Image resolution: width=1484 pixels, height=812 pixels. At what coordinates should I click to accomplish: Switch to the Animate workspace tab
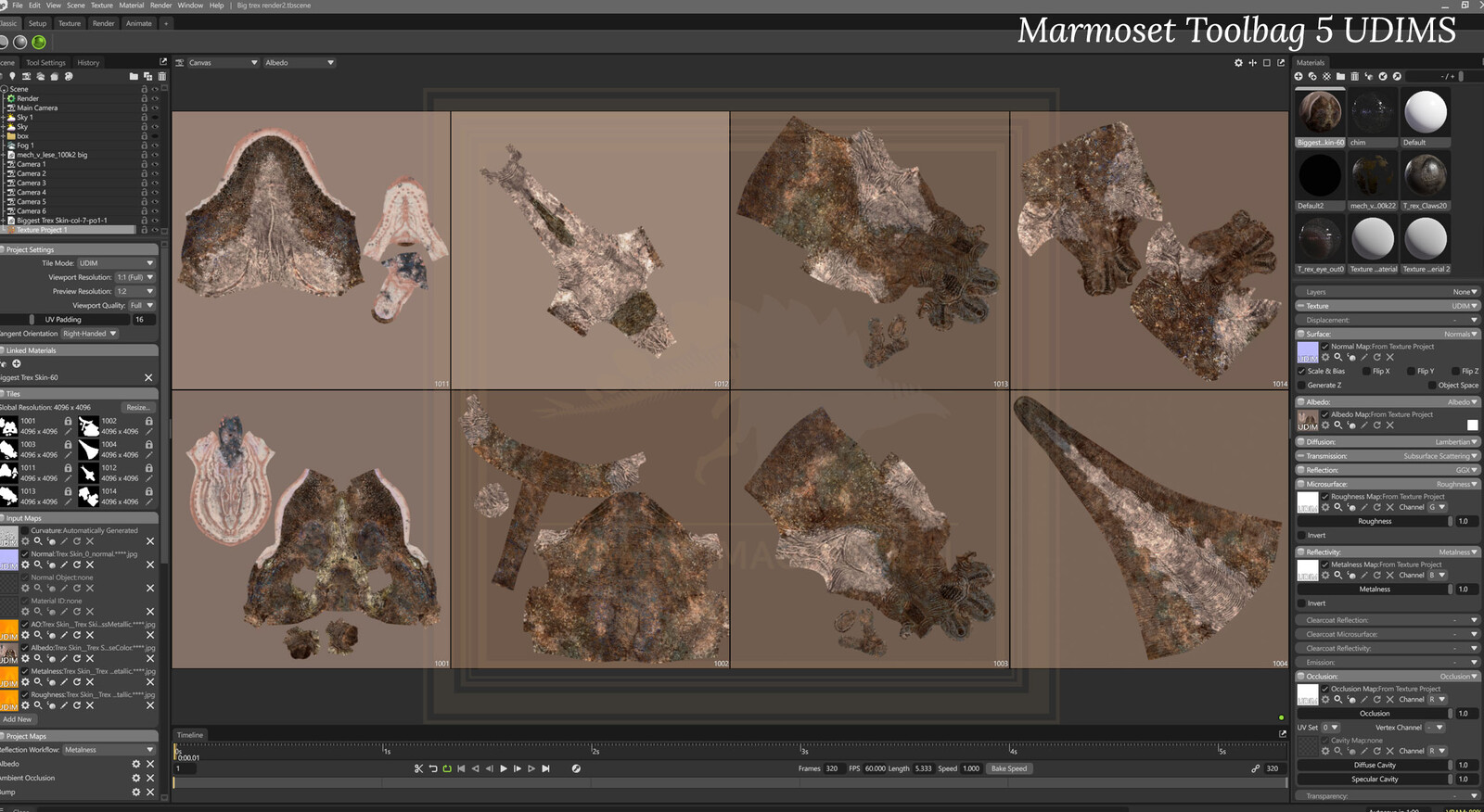point(138,23)
